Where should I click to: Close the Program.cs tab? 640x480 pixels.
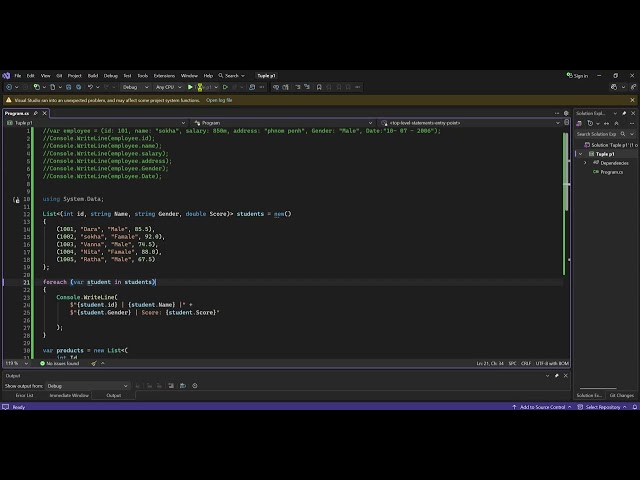point(44,113)
